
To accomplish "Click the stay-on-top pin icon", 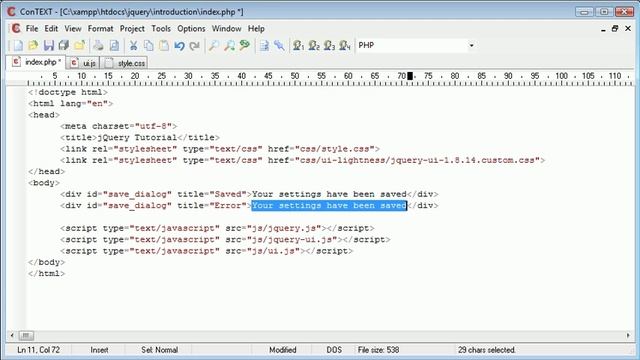I will (280, 45).
